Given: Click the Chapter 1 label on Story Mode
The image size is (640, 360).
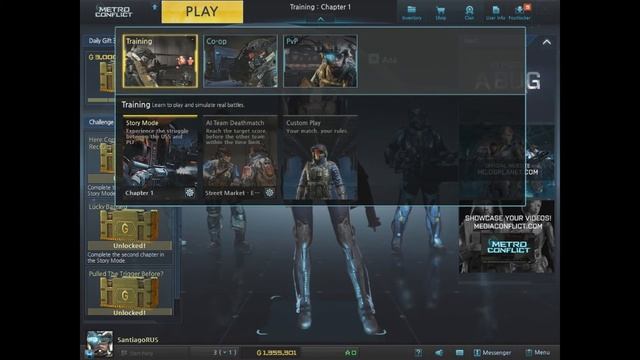Looking at the screenshot, I should tap(139, 193).
